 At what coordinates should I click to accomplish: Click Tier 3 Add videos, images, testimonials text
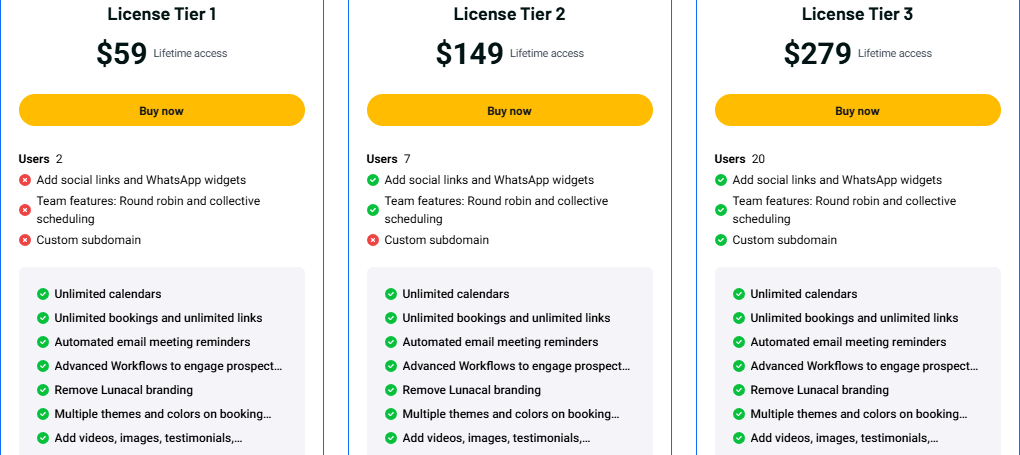(x=846, y=438)
